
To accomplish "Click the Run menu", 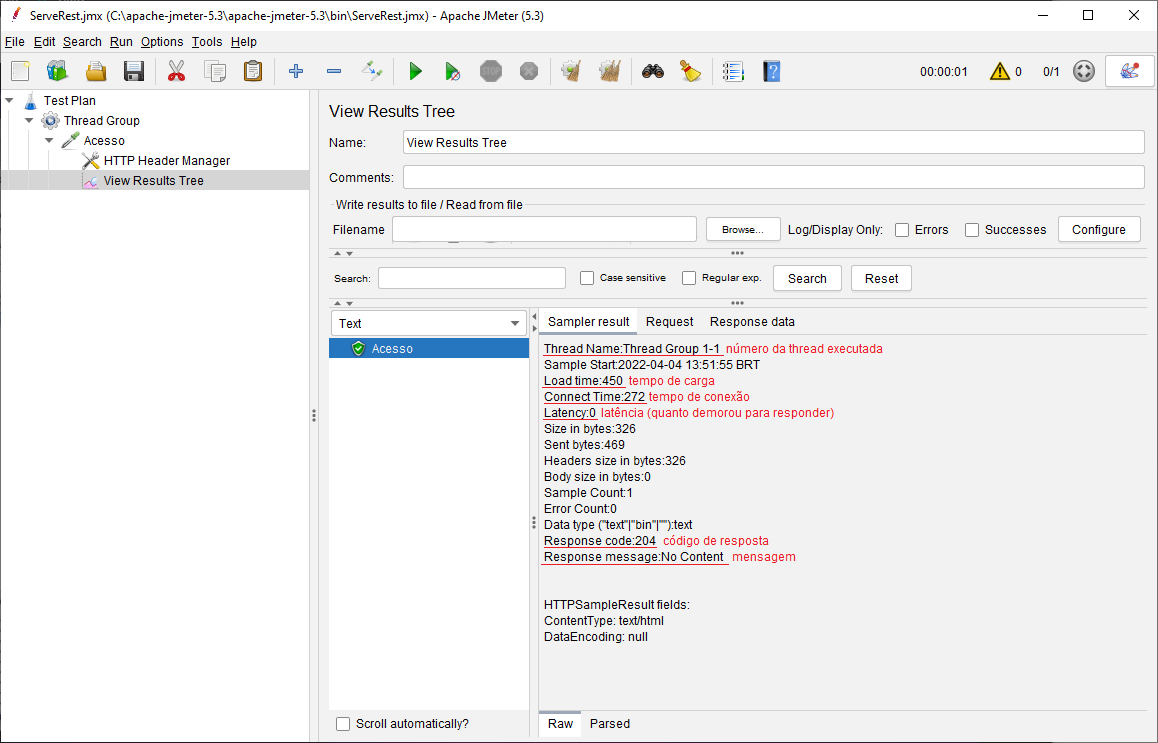I will click(121, 41).
